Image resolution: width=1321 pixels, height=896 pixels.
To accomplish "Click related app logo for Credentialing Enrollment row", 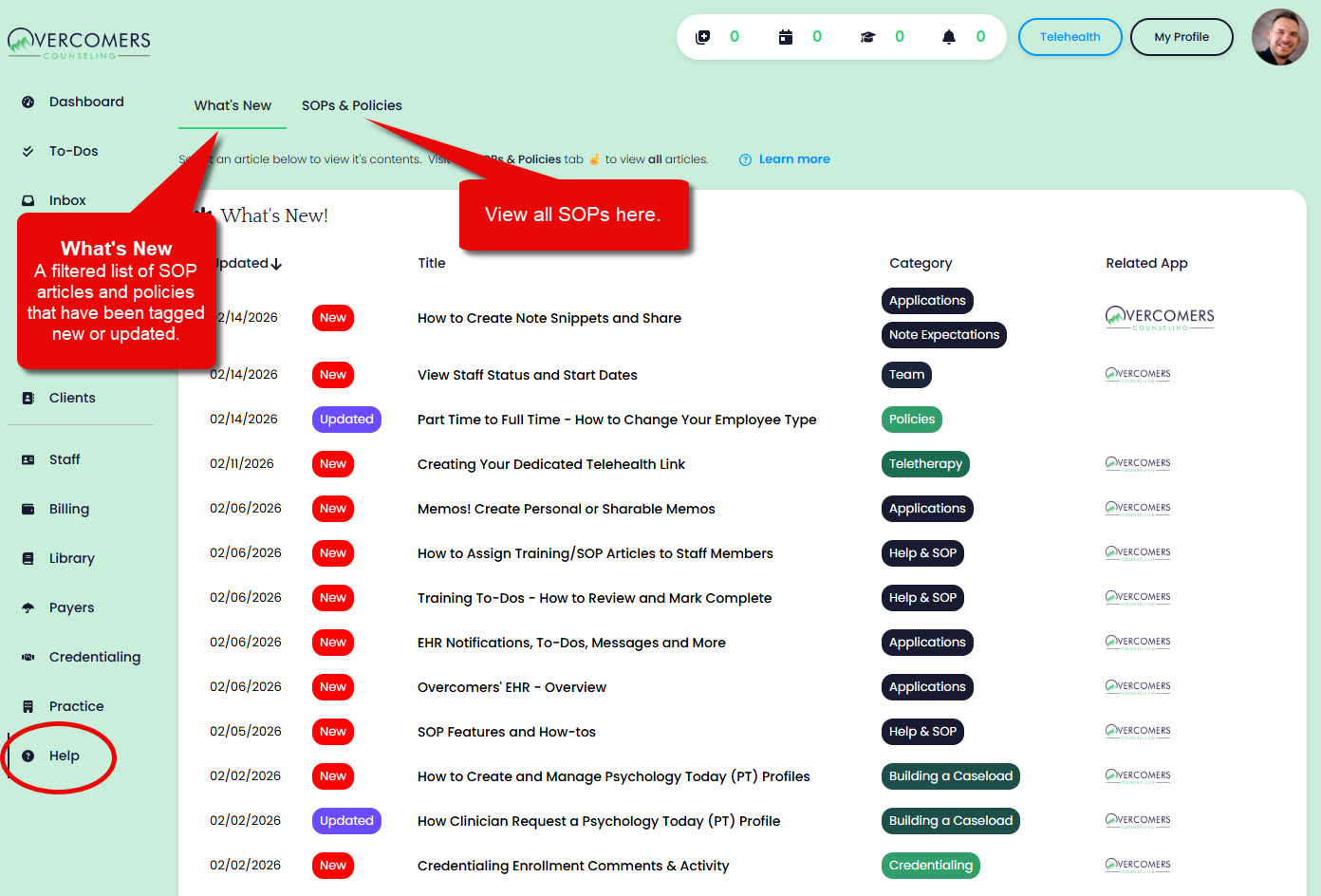I will pos(1138,866).
